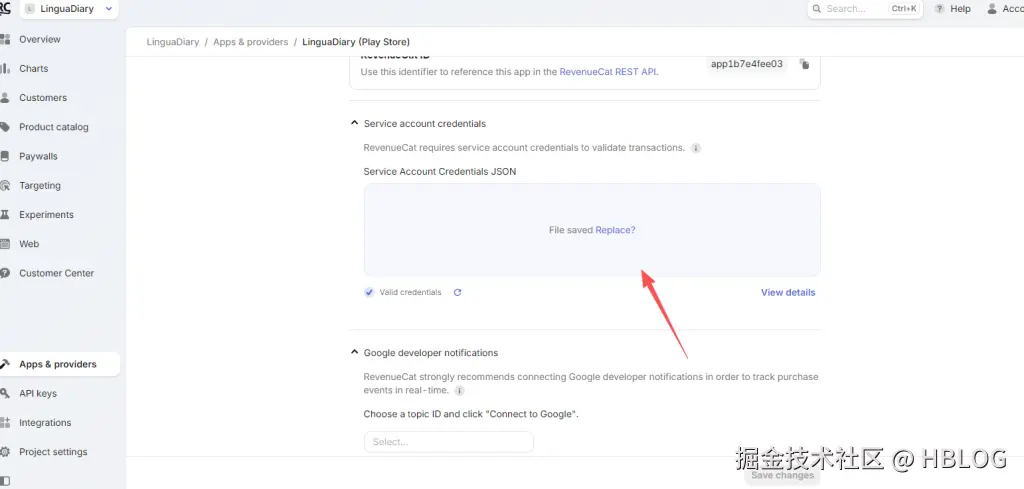Refresh the credentials validation status
The height and width of the screenshot is (489, 1024).
457,292
